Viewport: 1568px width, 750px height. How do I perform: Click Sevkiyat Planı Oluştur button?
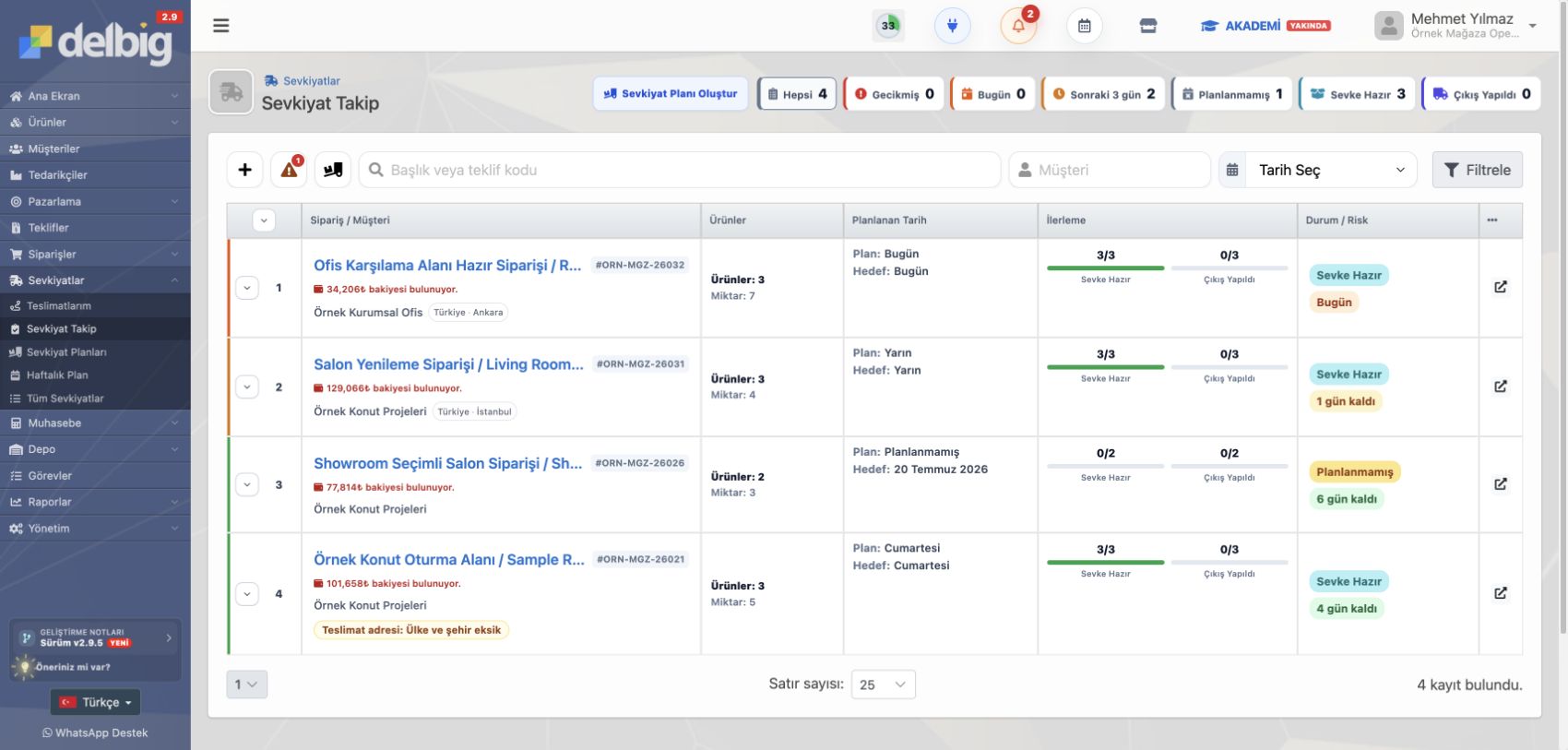pos(671,94)
